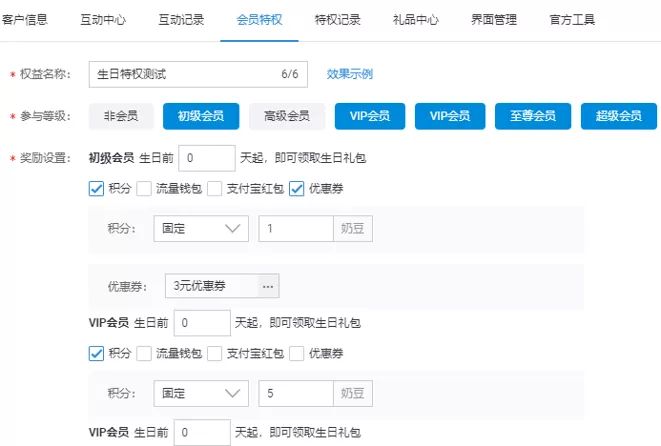Viewport: 661px width, 446px height.
Task: Switch to the 界面管理 tab
Action: [494, 20]
